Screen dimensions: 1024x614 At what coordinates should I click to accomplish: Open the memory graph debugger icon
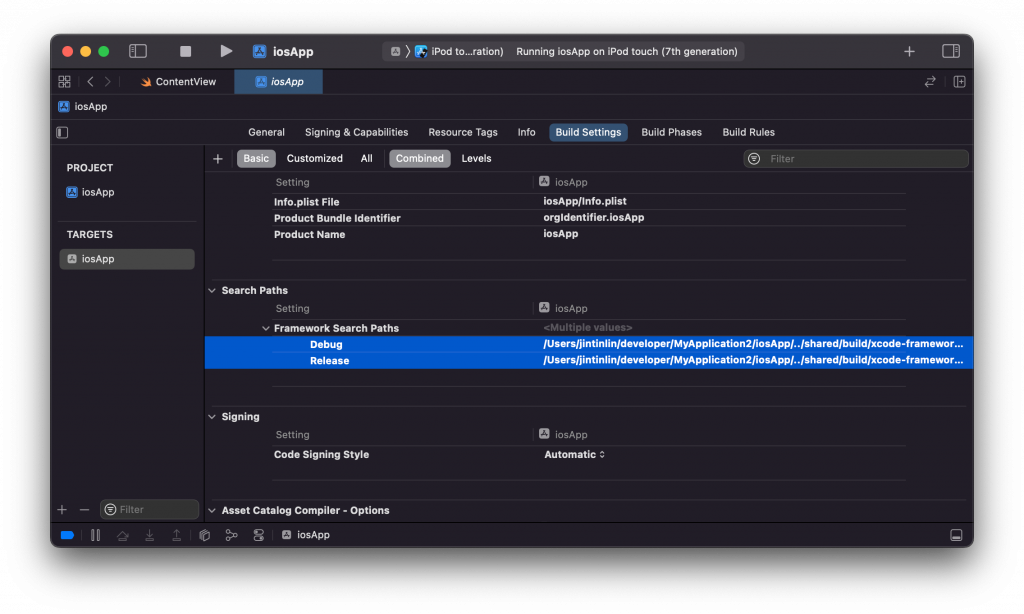[231, 535]
